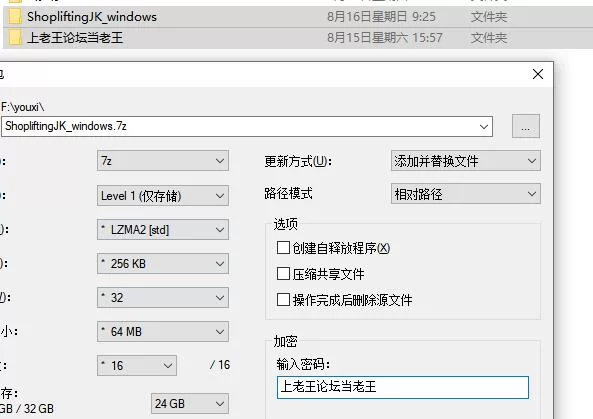This screenshot has width=593, height=419.
Task: Open the 64 MB solid block dropdown
Action: pos(163,332)
